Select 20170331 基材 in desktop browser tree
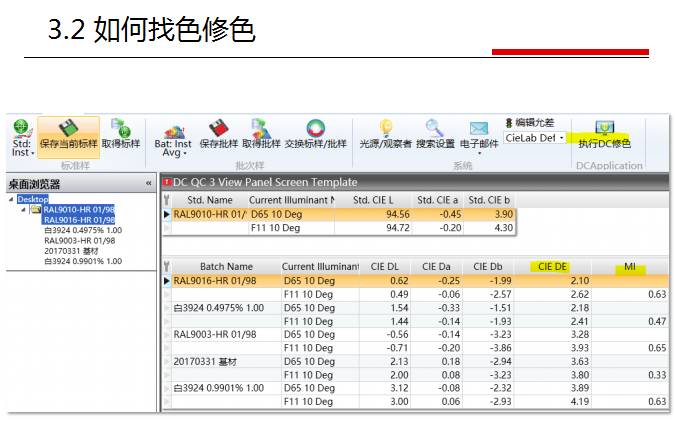 click(x=70, y=251)
